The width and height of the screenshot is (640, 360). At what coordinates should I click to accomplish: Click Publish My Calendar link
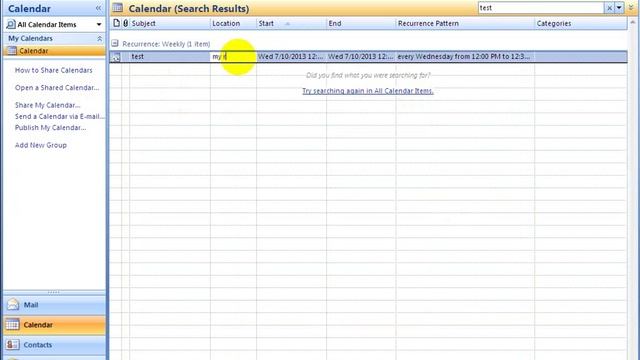tap(50, 128)
